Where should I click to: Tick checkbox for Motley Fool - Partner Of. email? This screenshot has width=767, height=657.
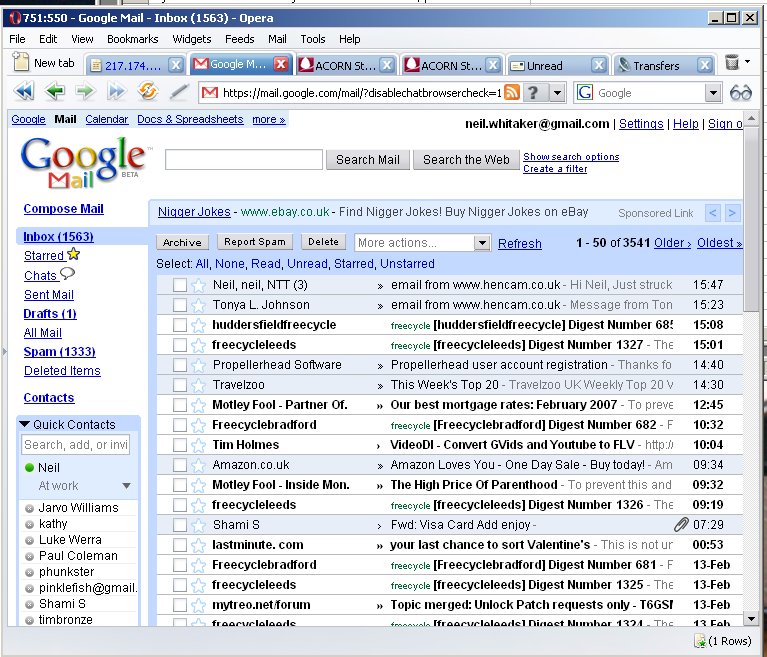coord(180,405)
